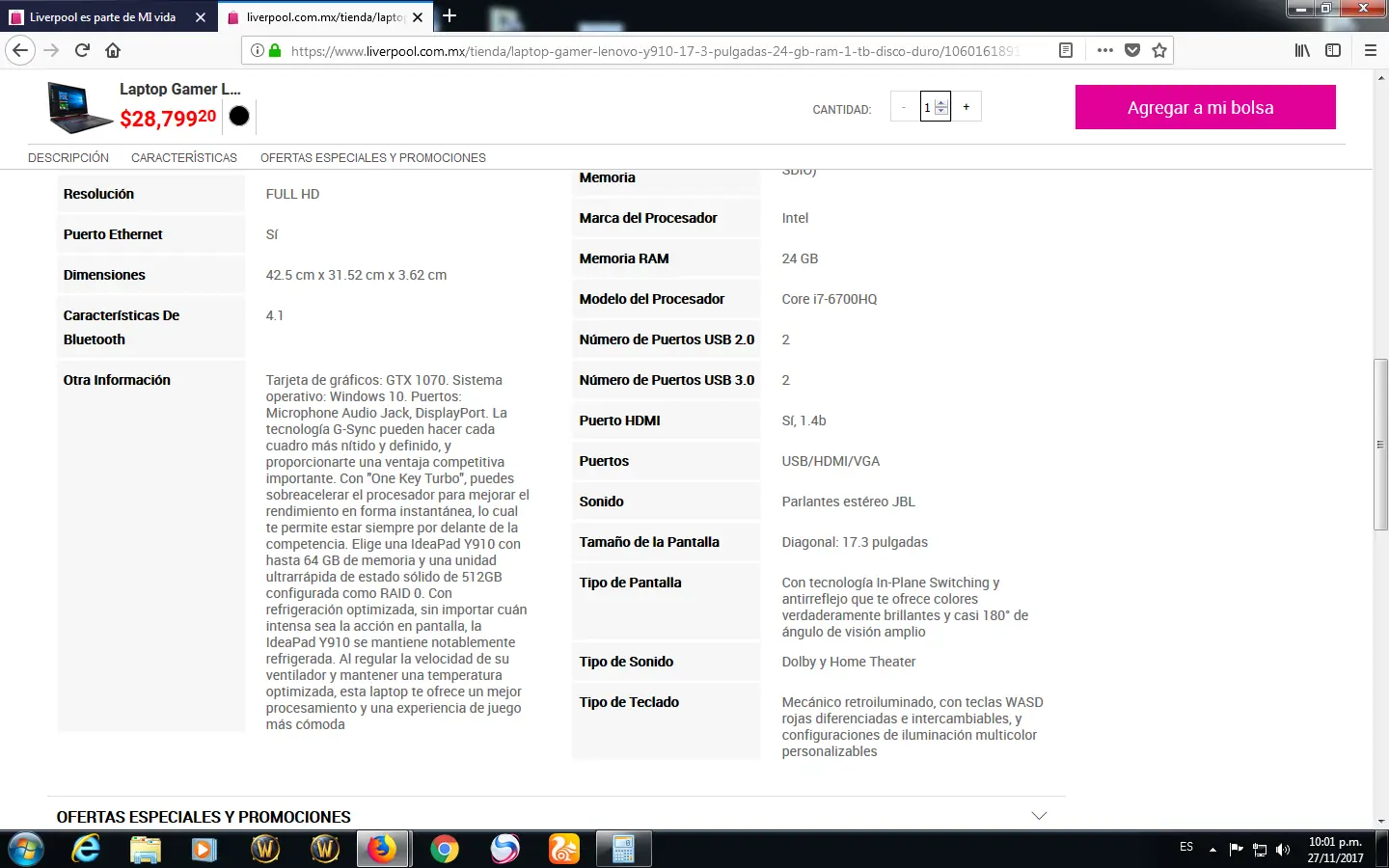
Task: Show site information via the circled i icon
Action: (x=258, y=50)
